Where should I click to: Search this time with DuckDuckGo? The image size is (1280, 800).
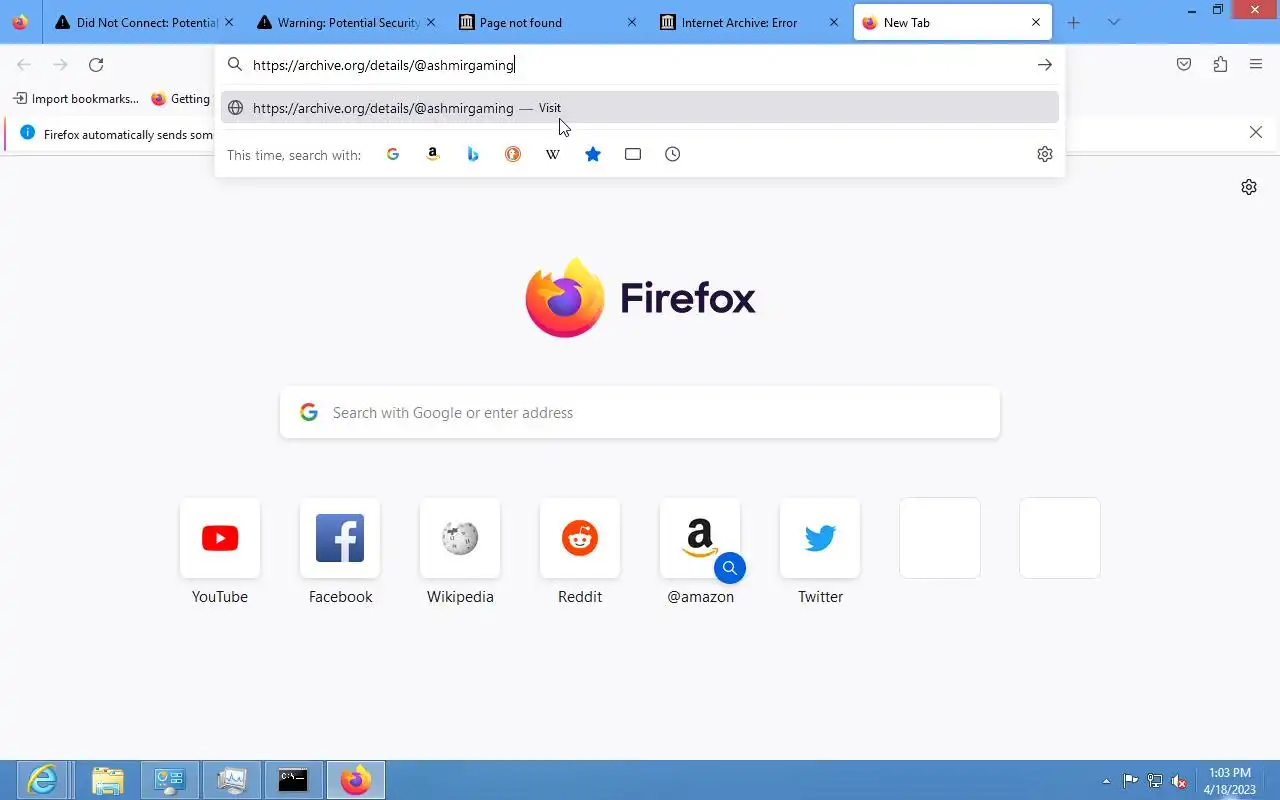pyautogui.click(x=513, y=154)
